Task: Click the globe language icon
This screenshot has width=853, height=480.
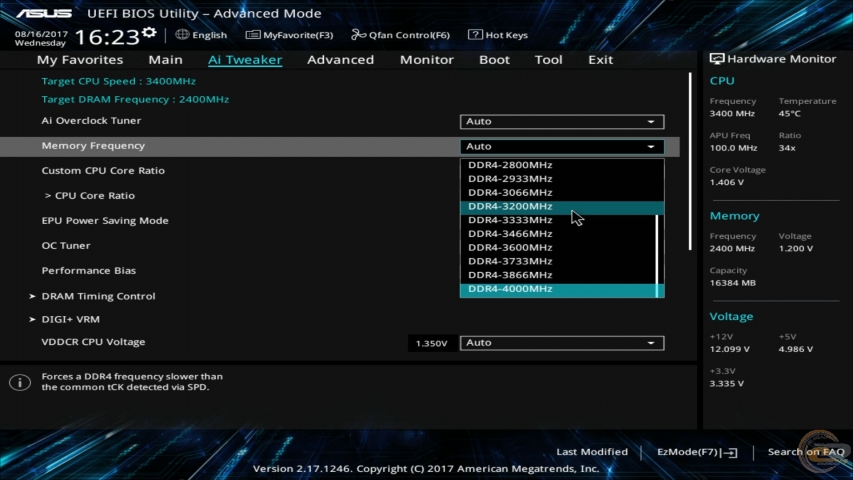Action: 182,34
